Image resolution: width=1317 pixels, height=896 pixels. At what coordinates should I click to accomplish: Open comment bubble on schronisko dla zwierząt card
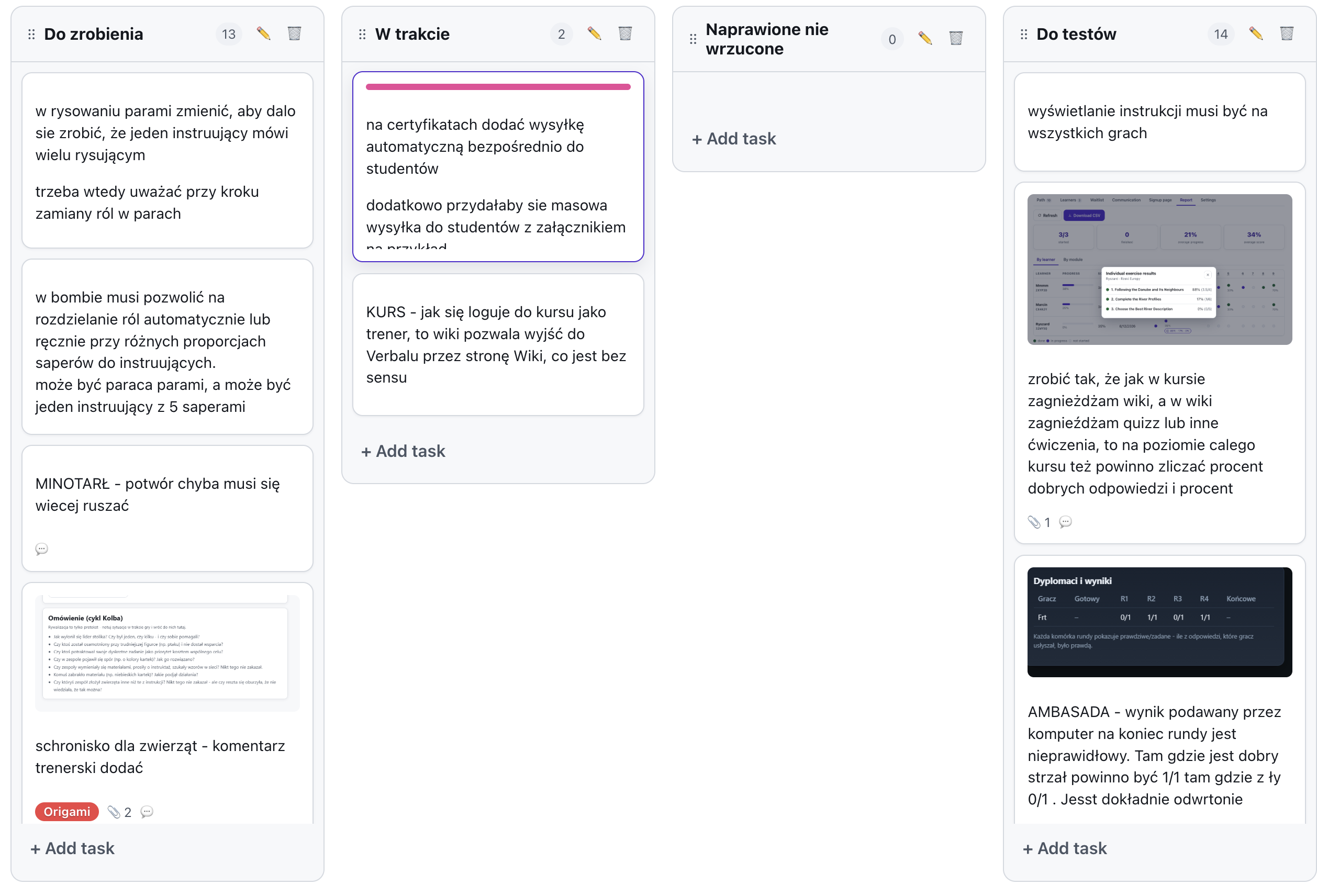pos(147,812)
